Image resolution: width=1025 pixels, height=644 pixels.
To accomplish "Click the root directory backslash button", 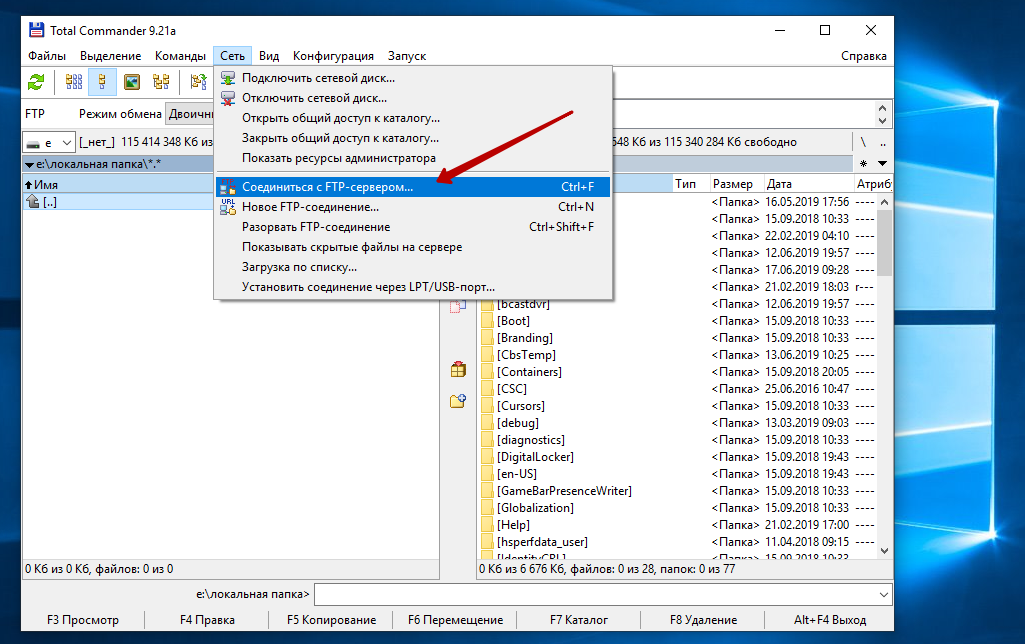I will coord(863,142).
